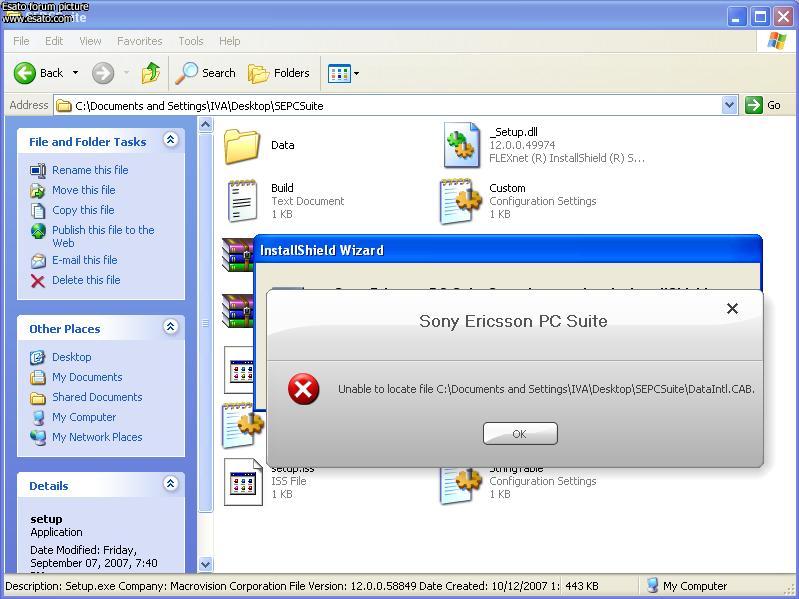Open My Computer in Other Places
This screenshot has height=599, width=799.
[x=84, y=417]
